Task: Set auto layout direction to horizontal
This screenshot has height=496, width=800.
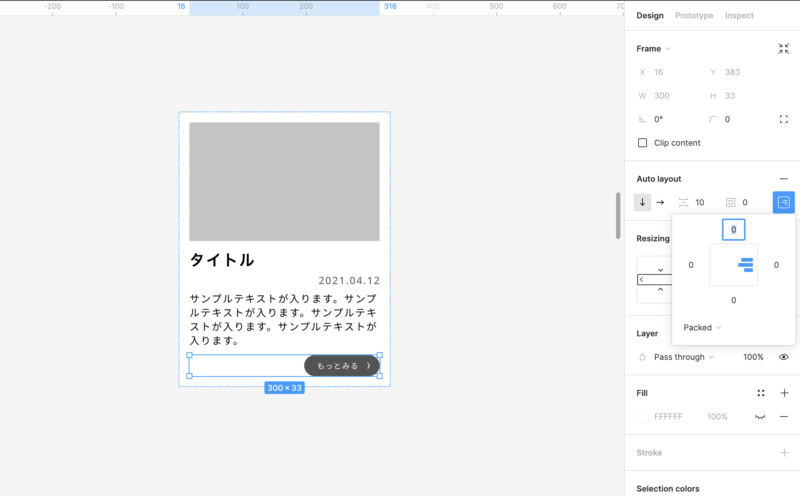Action: click(x=660, y=202)
